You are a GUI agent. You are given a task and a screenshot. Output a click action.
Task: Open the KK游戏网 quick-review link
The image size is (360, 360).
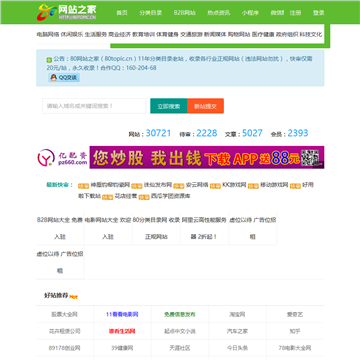(234, 185)
